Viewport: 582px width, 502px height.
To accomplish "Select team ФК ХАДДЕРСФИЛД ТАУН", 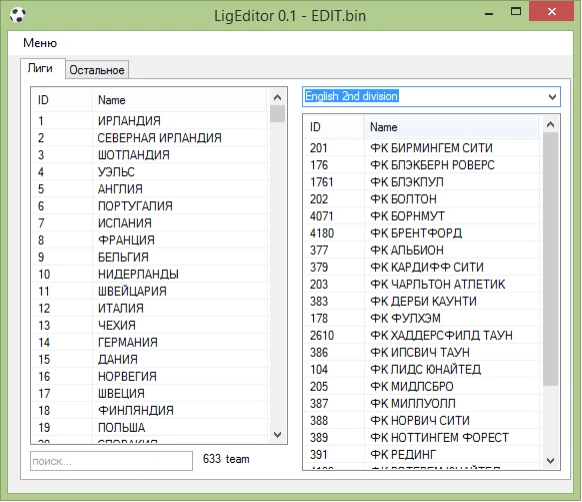I will 422,336.
